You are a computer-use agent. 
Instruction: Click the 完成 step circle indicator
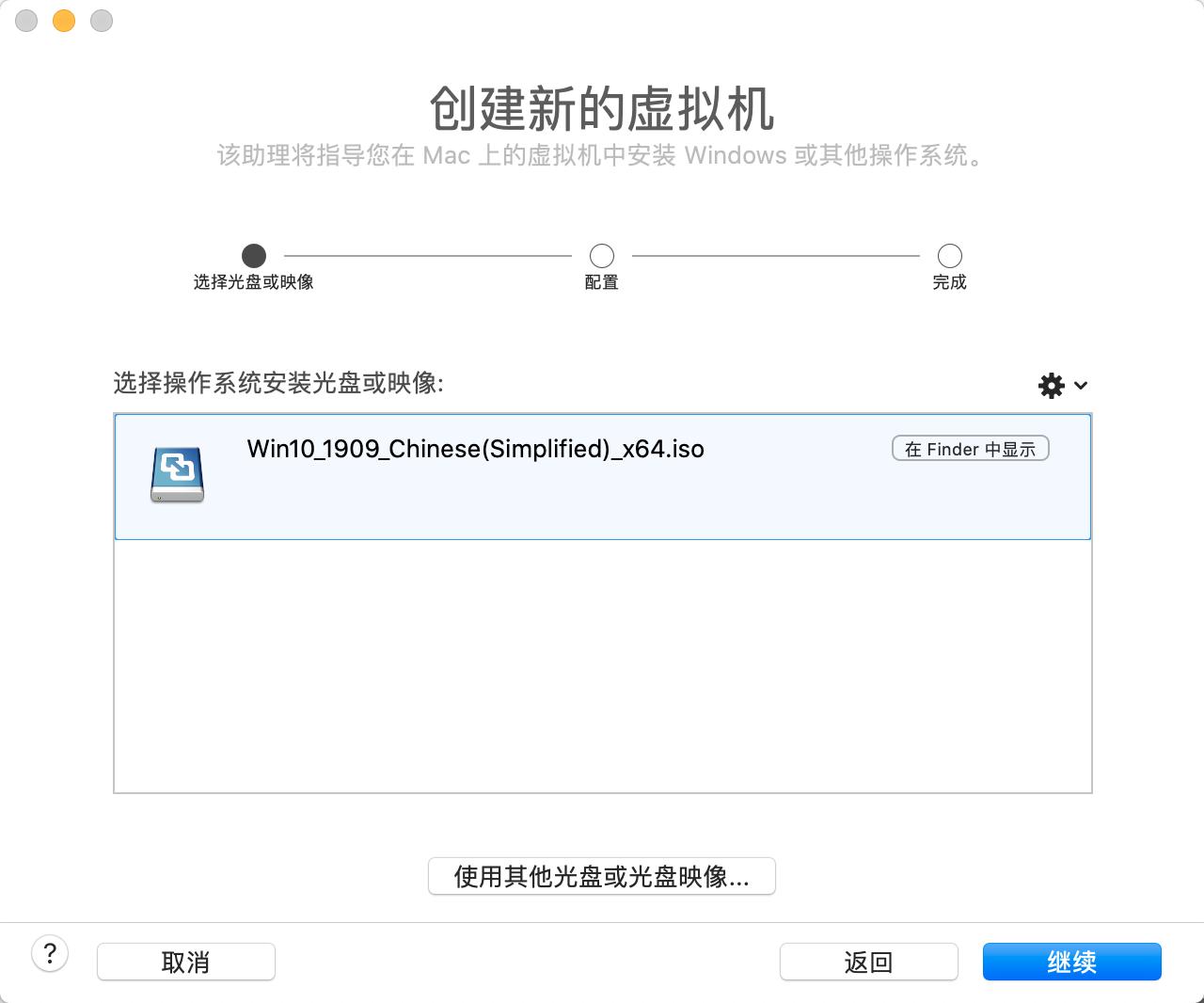(949, 255)
